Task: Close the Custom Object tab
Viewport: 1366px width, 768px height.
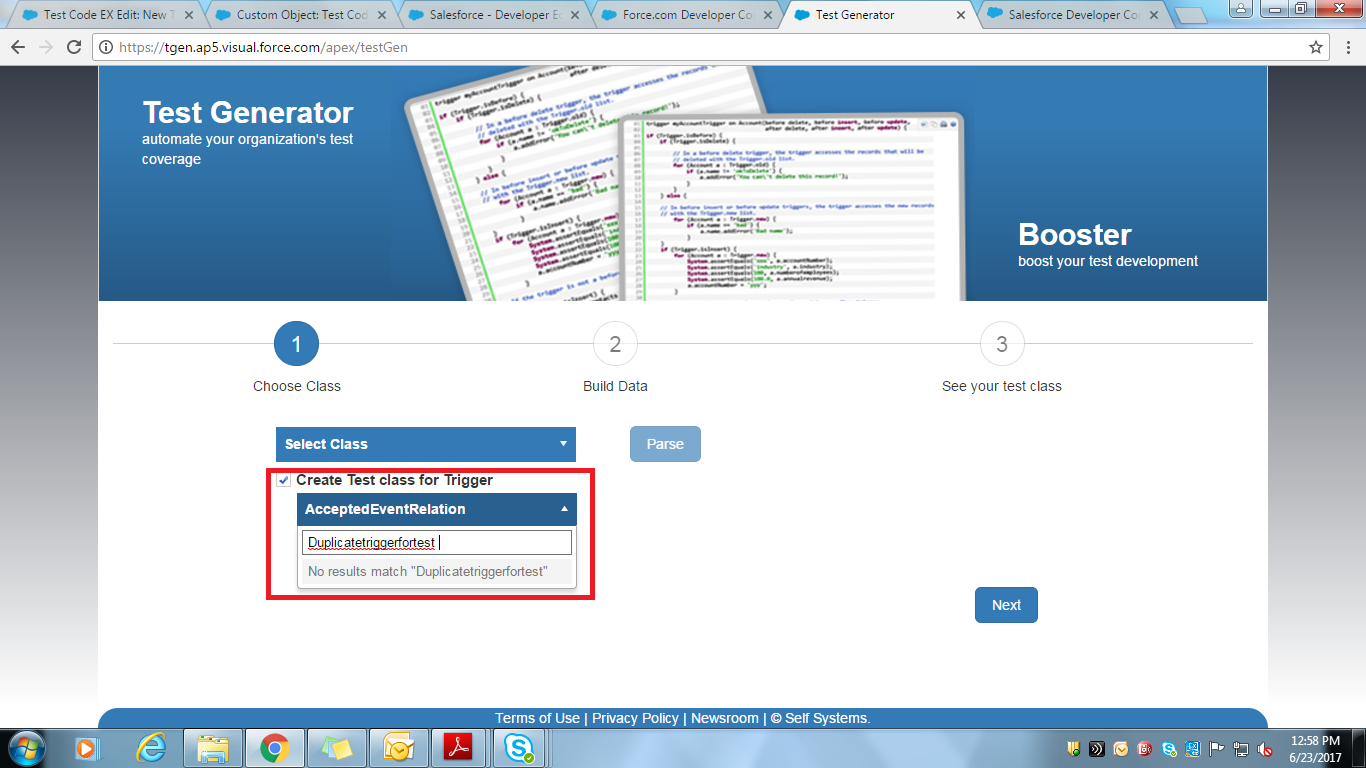Action: pyautogui.click(x=381, y=16)
